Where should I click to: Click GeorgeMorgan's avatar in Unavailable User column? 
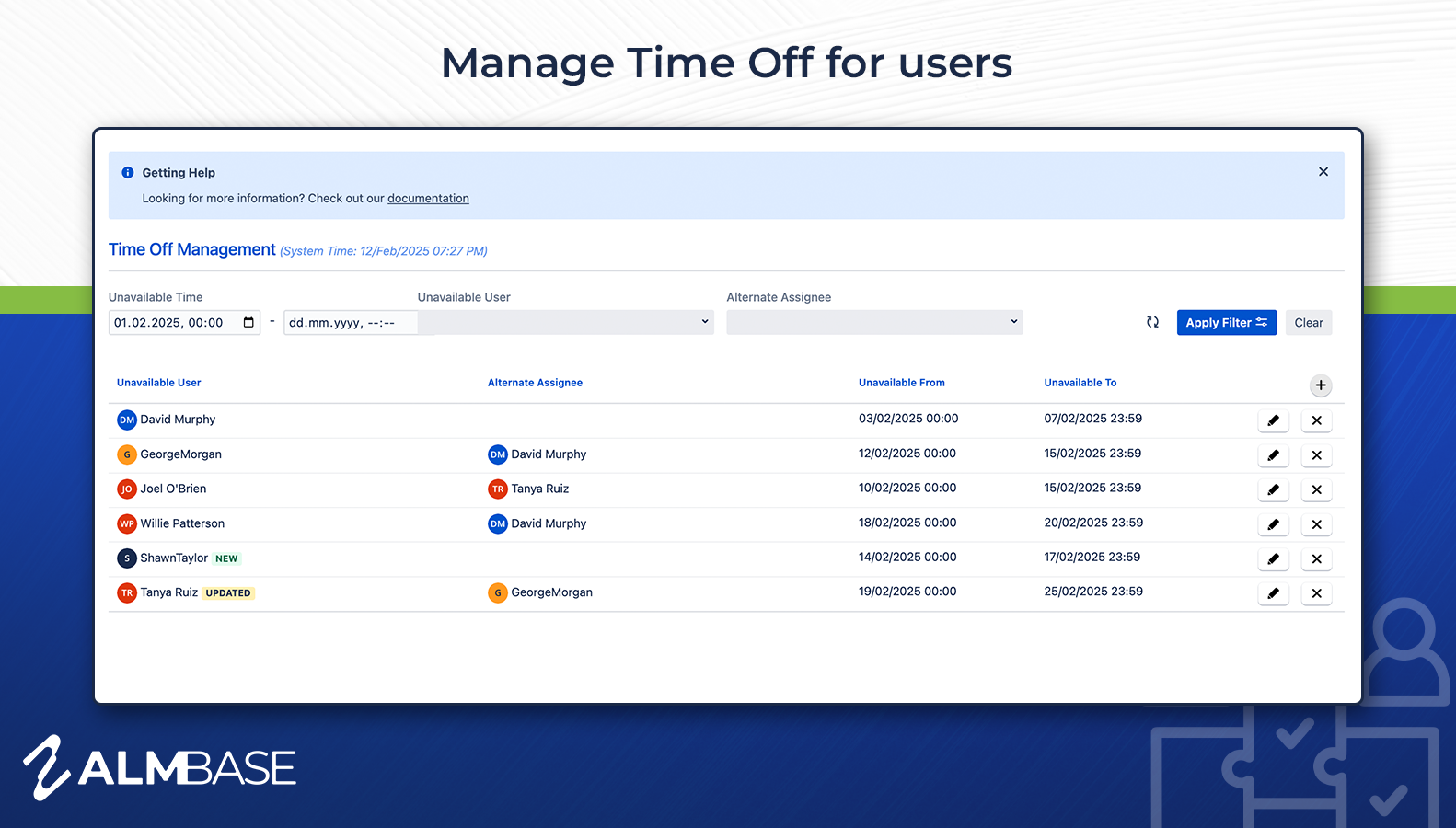[127, 454]
